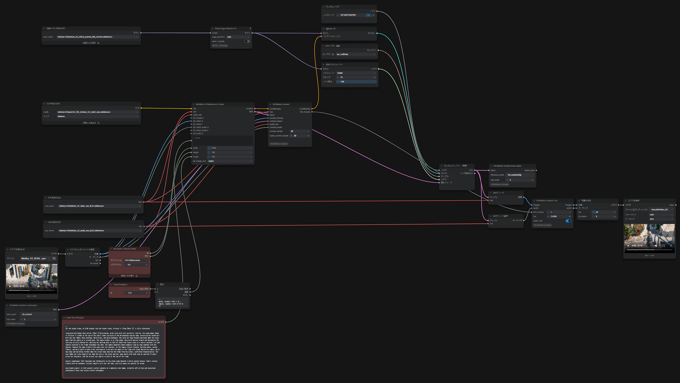
Task: Click the badge button in Load Latent node
Action: [15, 324]
